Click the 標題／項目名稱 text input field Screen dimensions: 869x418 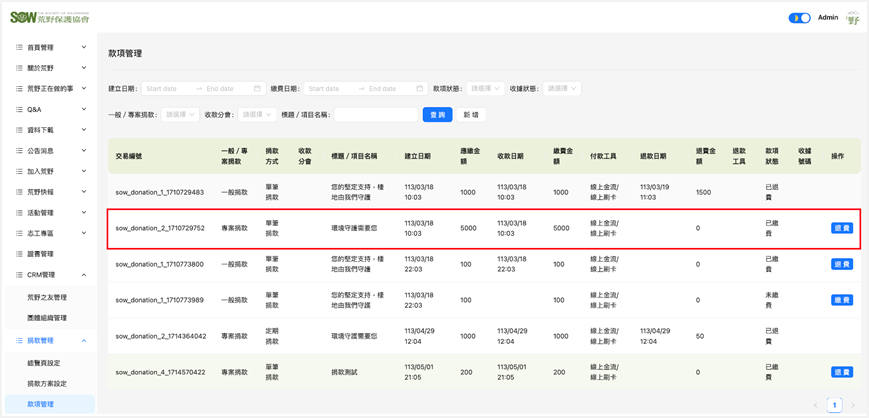376,115
